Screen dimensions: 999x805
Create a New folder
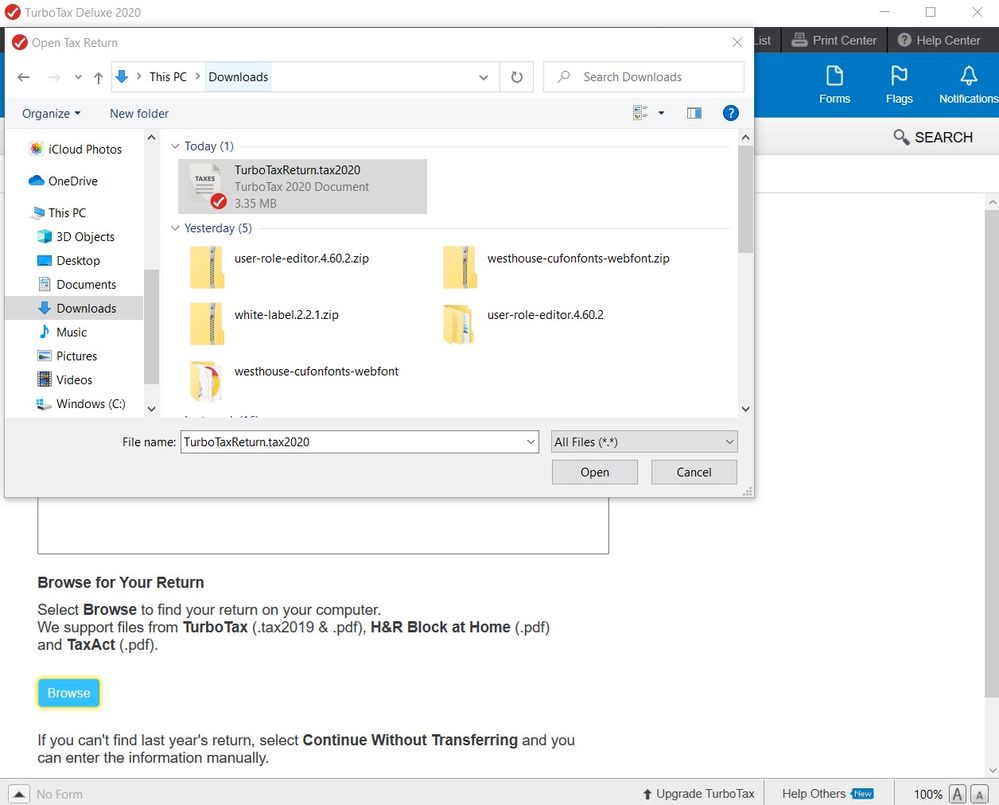click(x=139, y=113)
